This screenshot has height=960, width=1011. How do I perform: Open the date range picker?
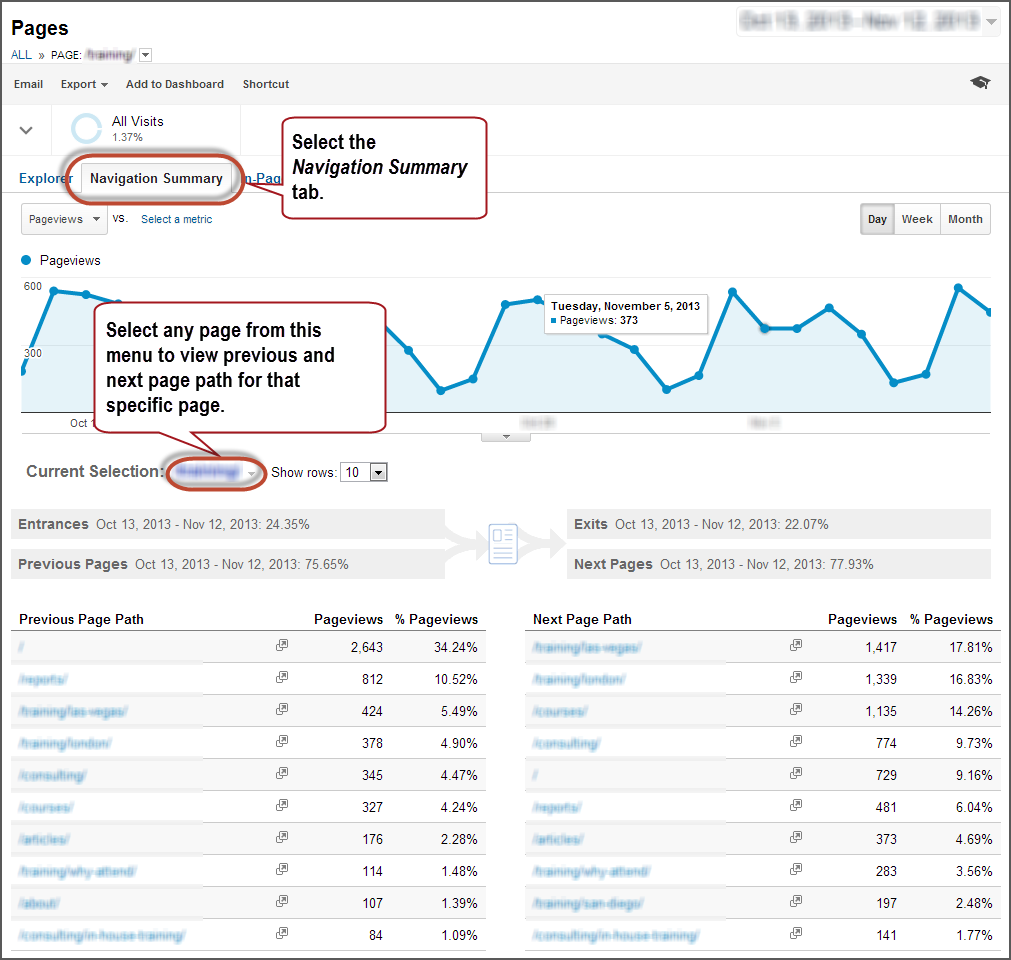pos(868,22)
